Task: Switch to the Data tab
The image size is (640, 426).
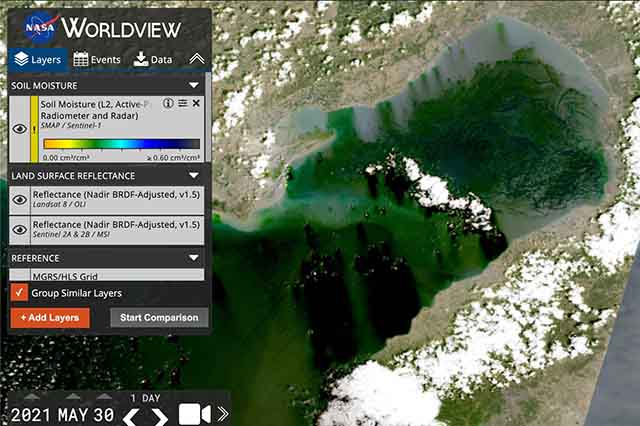Action: point(152,59)
